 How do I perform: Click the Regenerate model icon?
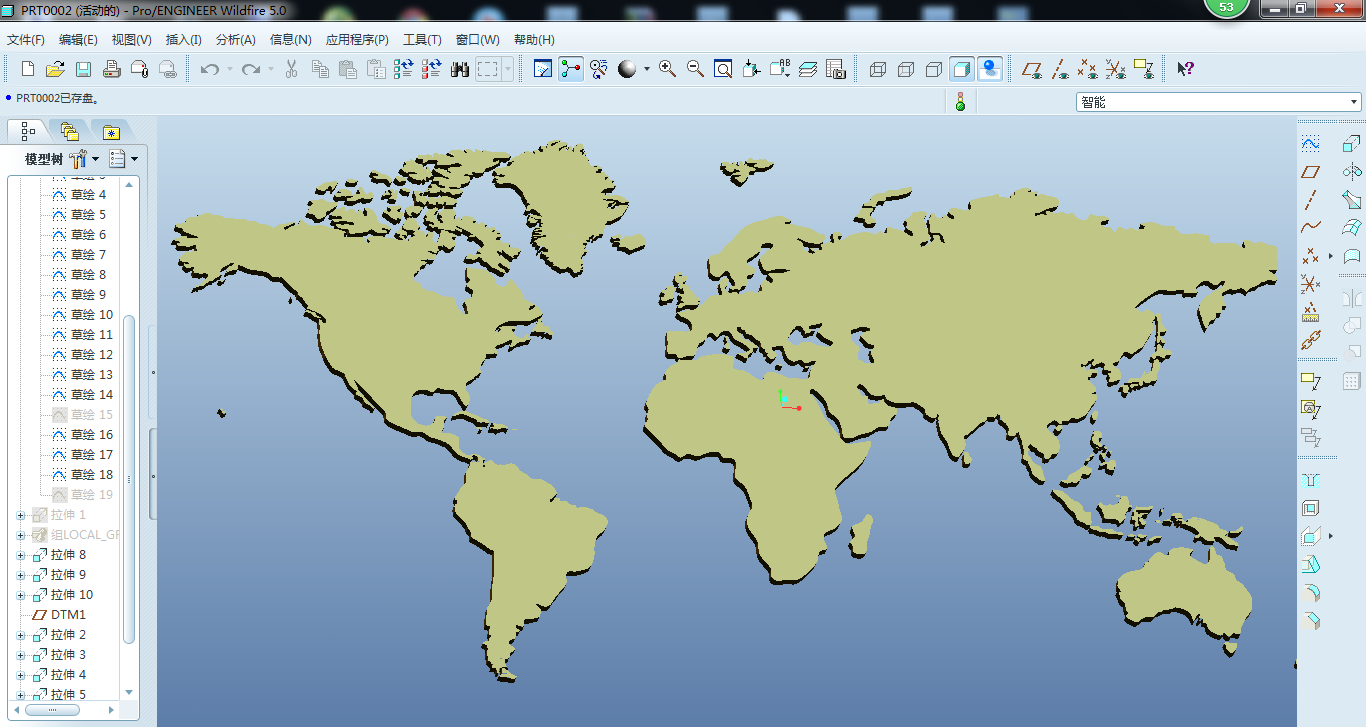[404, 69]
